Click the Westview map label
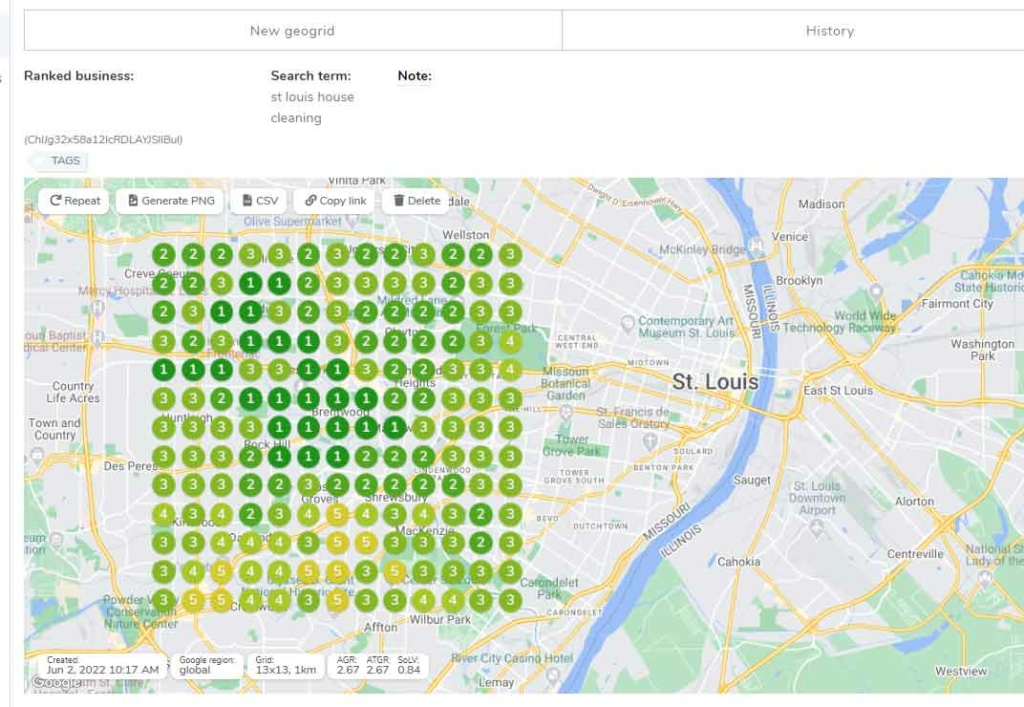The image size is (1024, 707). [x=961, y=671]
